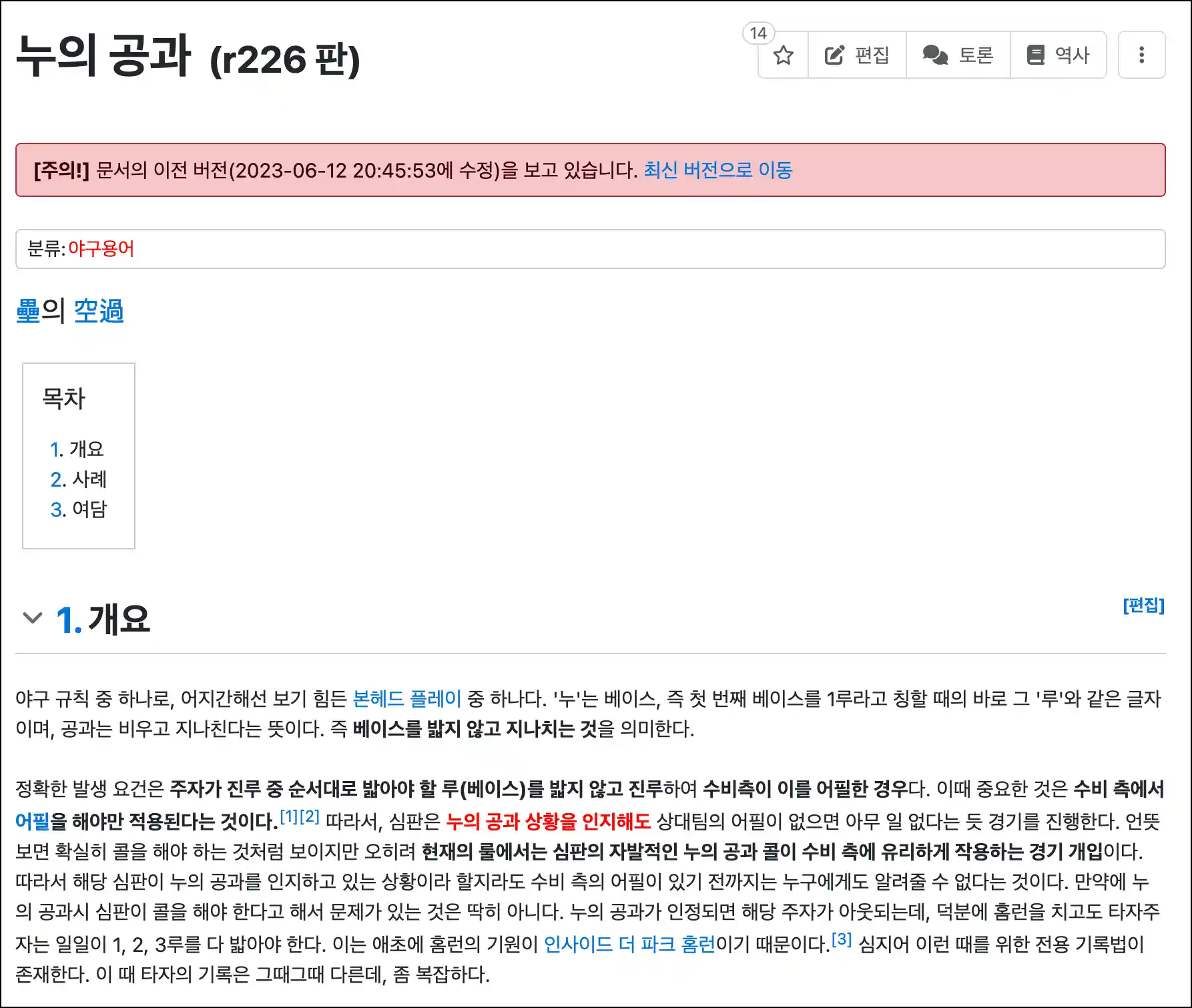Open the 본헤드 플레이 link
This screenshot has height=1008, width=1192.
pyautogui.click(x=406, y=699)
